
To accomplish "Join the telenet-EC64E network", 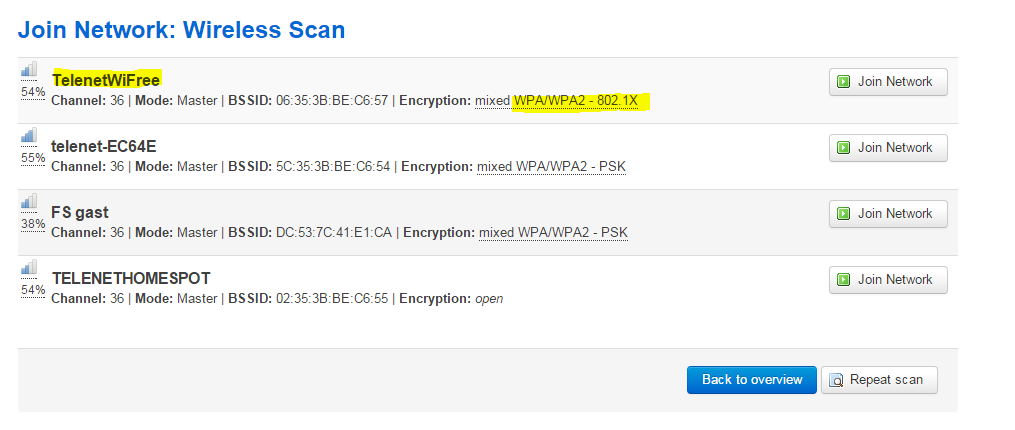I will [x=888, y=148].
